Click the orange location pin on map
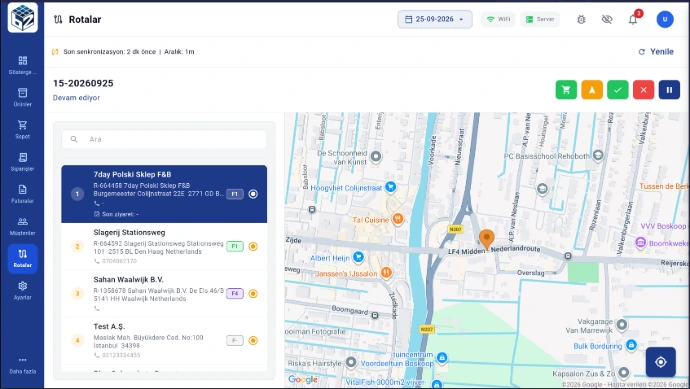Image resolution: width=690 pixels, height=389 pixels. click(486, 239)
